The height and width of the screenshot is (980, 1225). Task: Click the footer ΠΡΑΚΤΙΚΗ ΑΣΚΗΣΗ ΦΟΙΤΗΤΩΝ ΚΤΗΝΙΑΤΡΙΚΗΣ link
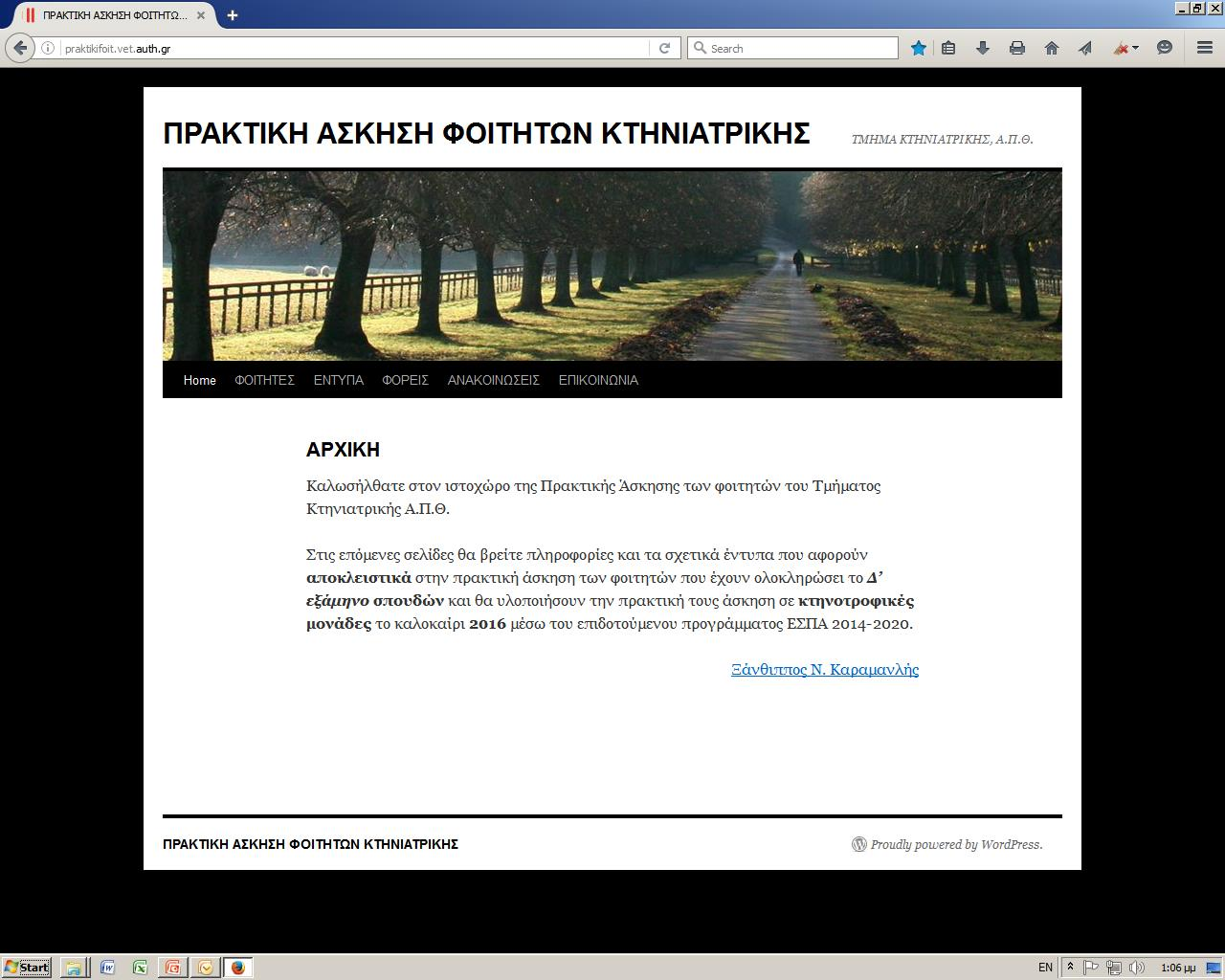point(310,844)
